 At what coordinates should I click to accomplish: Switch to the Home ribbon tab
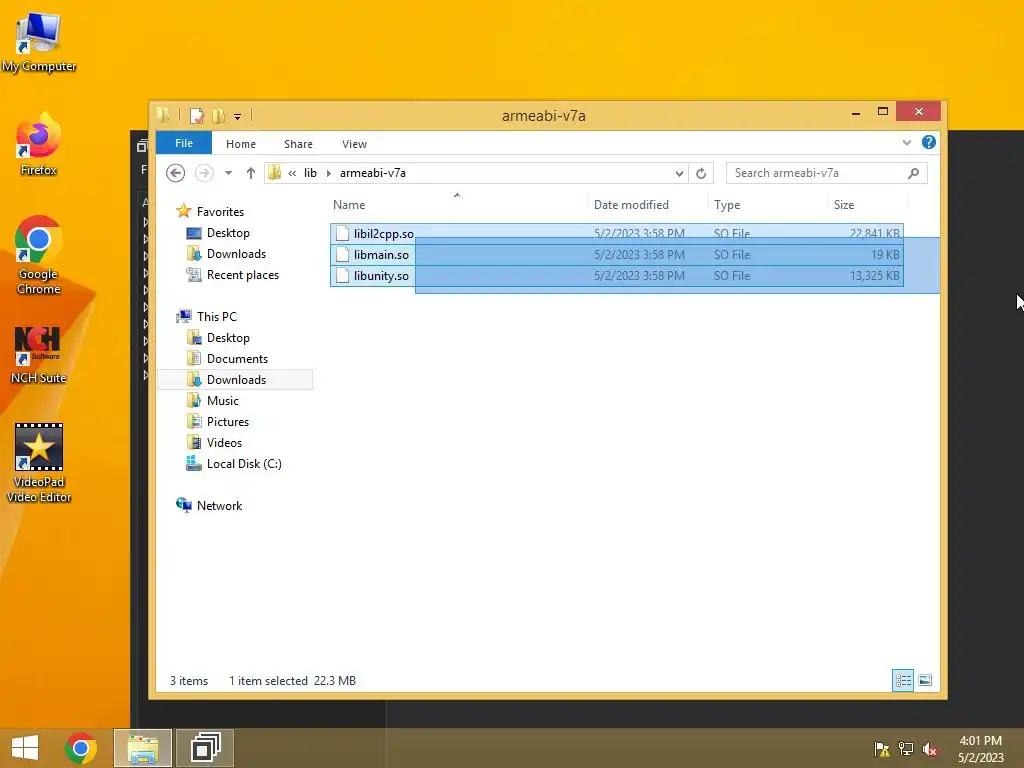[240, 144]
